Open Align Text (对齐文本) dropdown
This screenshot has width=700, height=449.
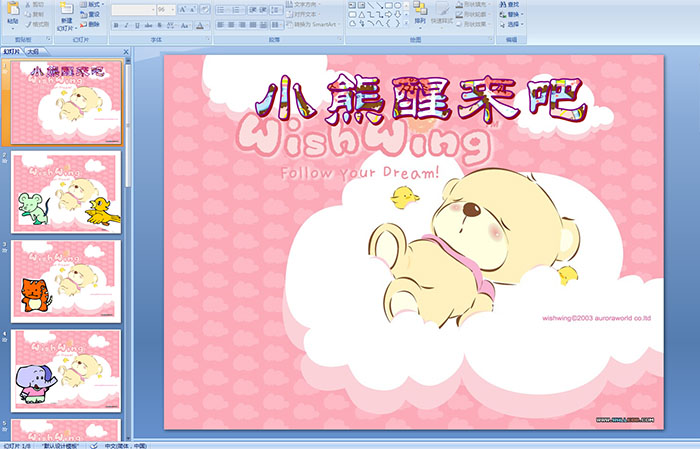304,14
